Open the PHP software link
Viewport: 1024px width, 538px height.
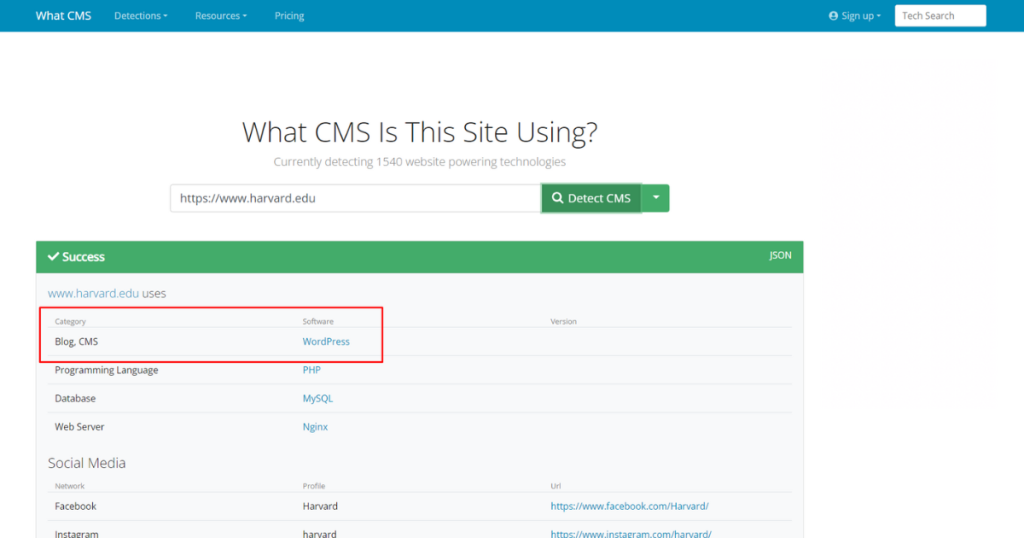click(312, 370)
